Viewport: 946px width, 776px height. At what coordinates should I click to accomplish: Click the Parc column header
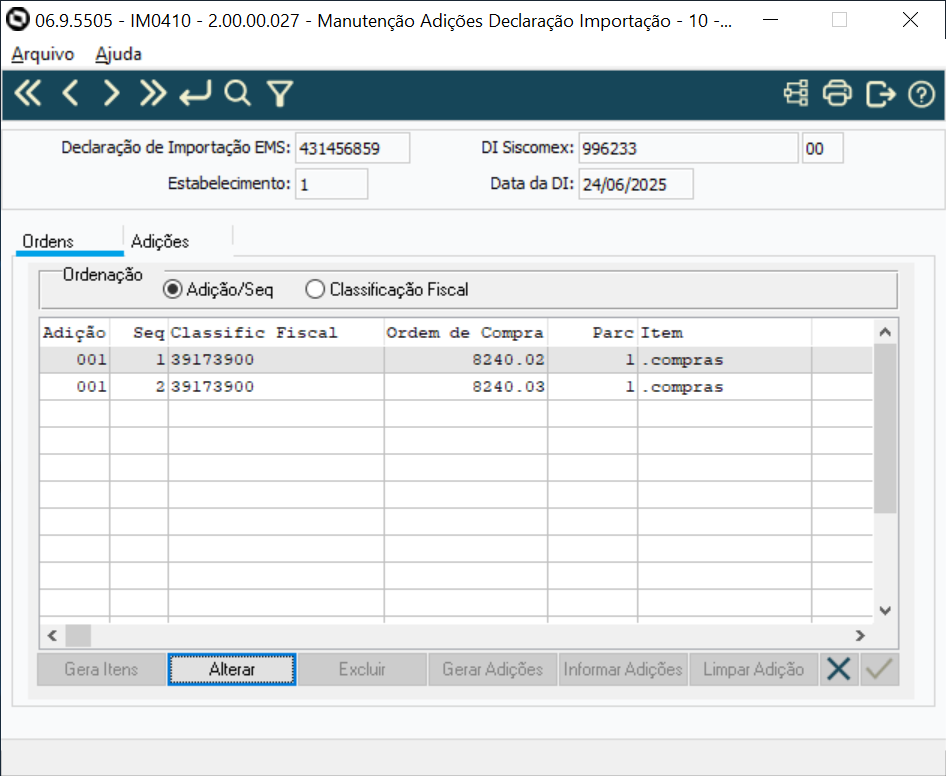click(x=592, y=332)
